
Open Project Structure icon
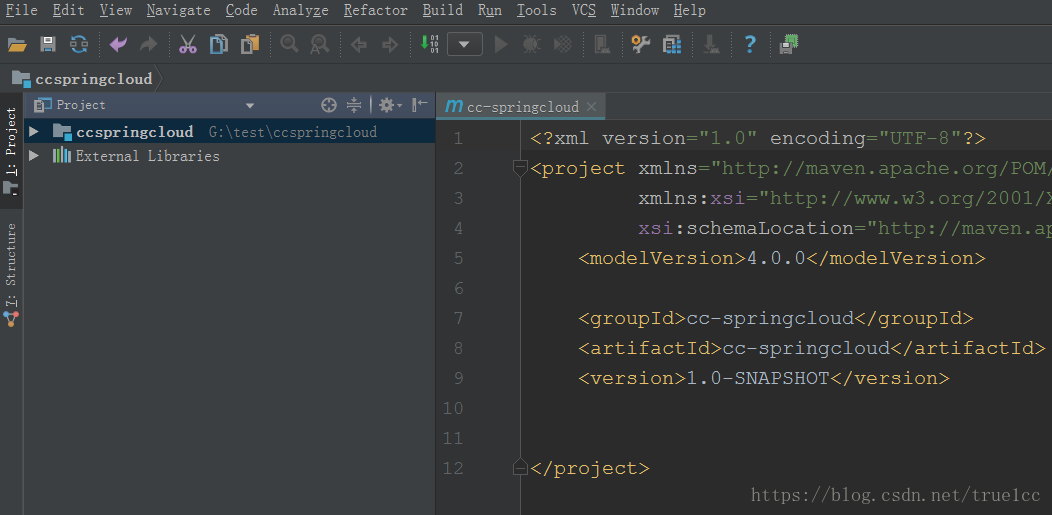(672, 45)
